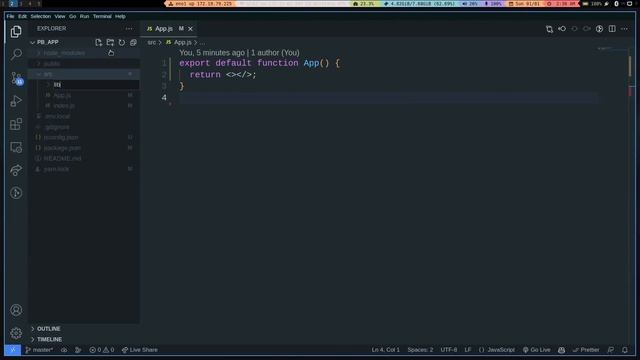Open the View menu
Image resolution: width=640 pixels, height=360 pixels.
click(60, 16)
